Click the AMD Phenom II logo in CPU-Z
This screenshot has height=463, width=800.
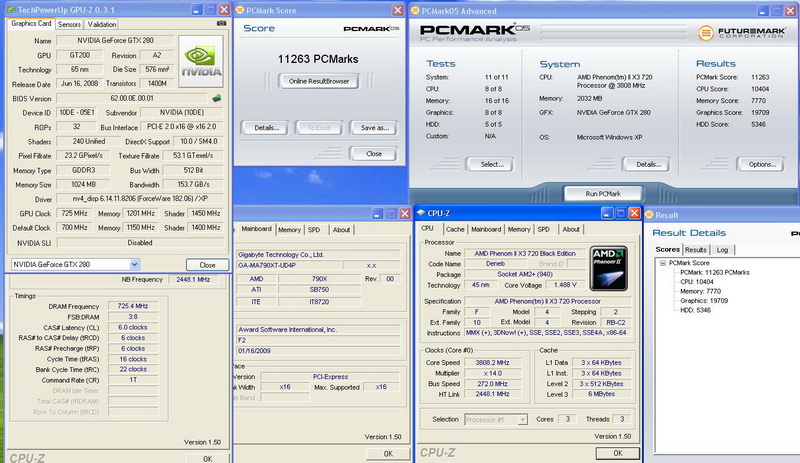pos(609,269)
